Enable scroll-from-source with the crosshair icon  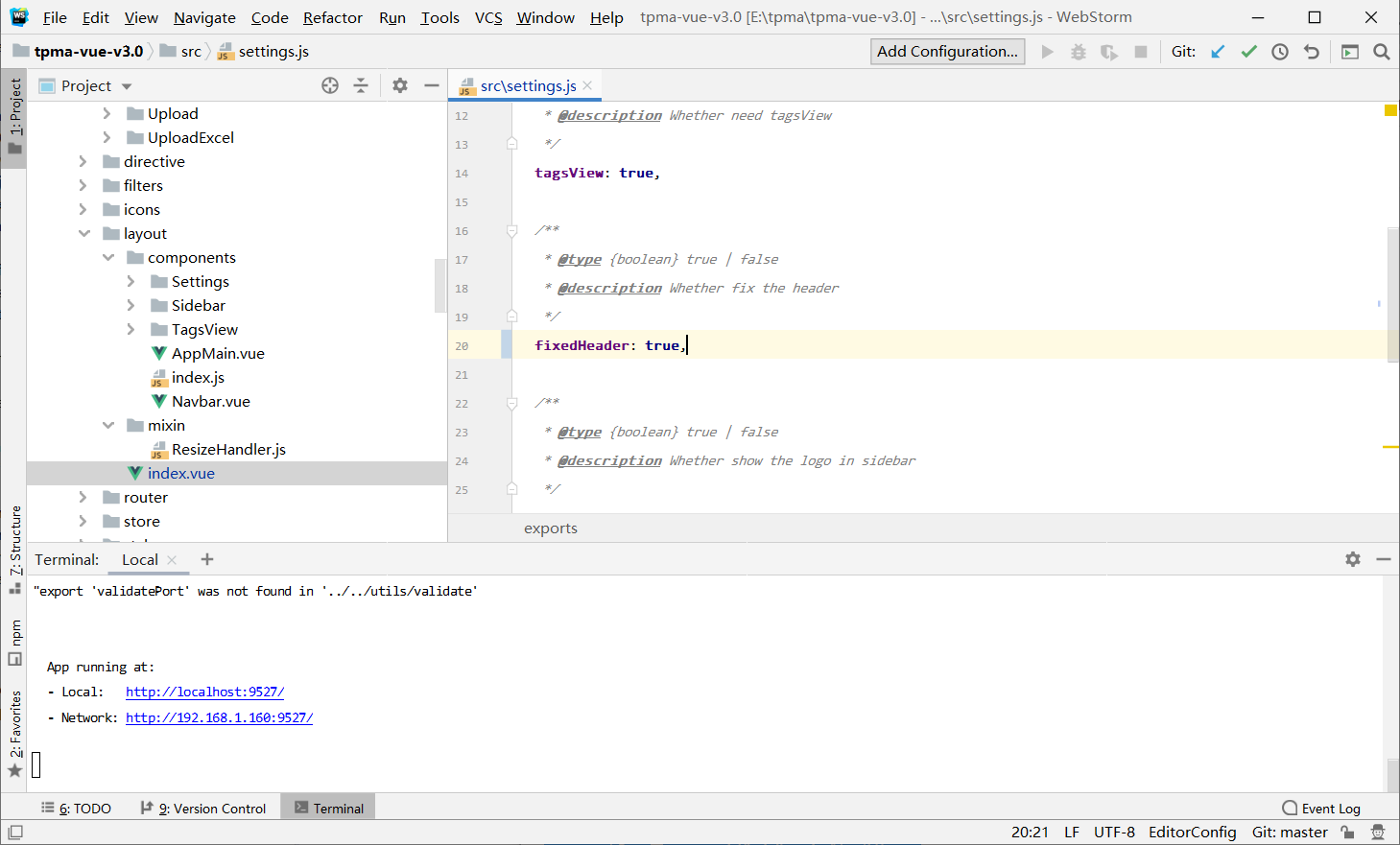[x=329, y=85]
